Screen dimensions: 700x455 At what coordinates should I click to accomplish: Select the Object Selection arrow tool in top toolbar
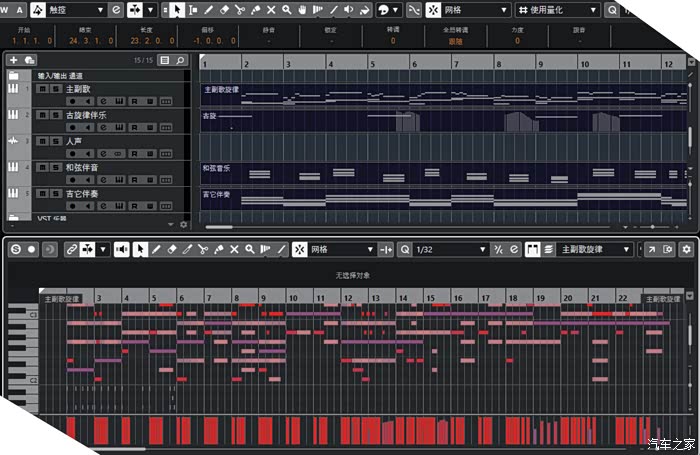pos(177,9)
